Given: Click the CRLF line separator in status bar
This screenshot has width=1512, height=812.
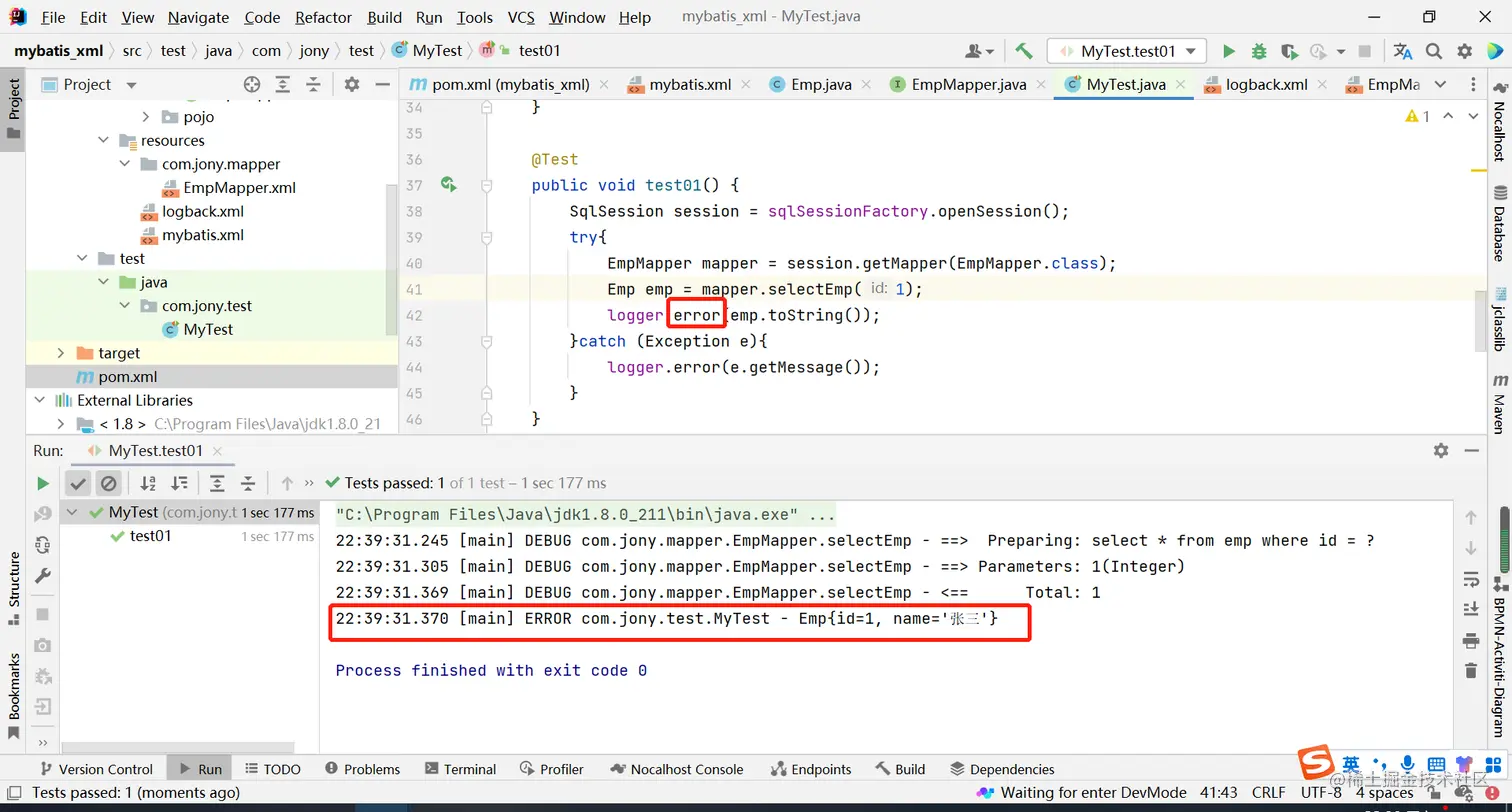Looking at the screenshot, I should pos(1269,792).
